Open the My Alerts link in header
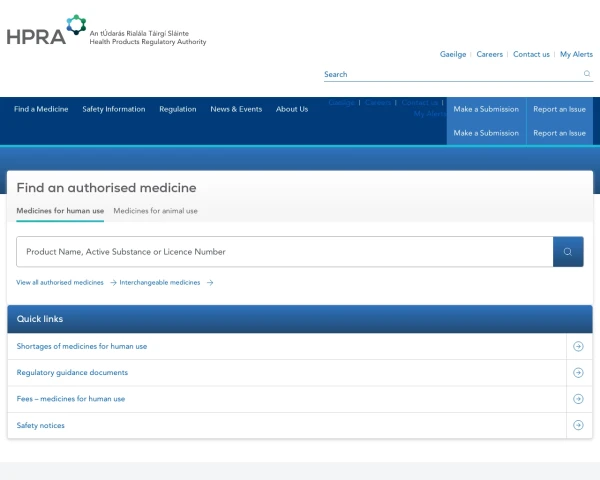 [x=576, y=54]
